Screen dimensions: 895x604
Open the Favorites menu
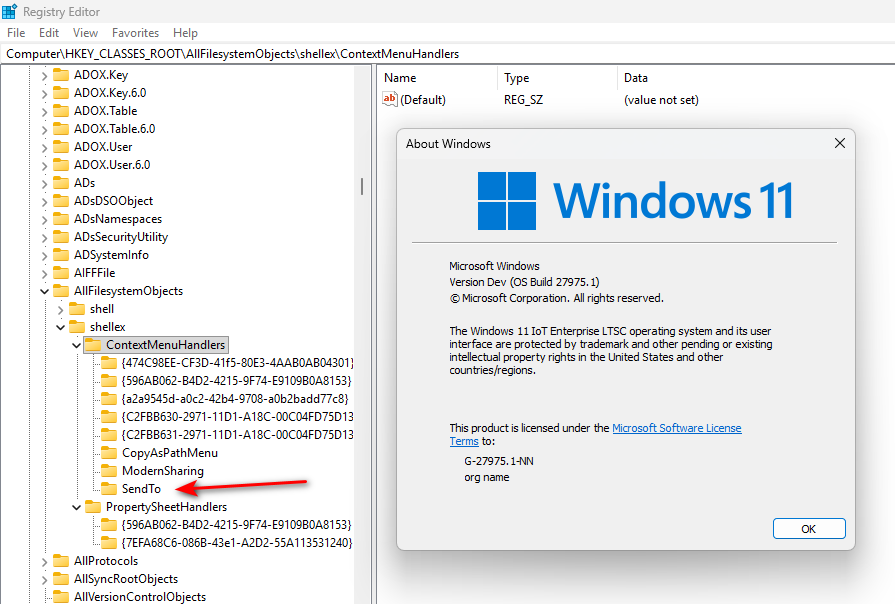click(x=135, y=33)
